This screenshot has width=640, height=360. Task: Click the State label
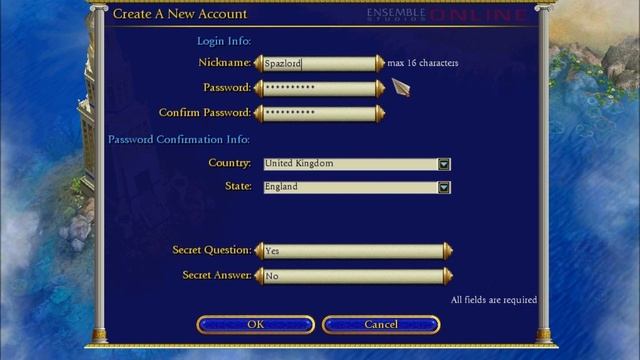coord(238,186)
